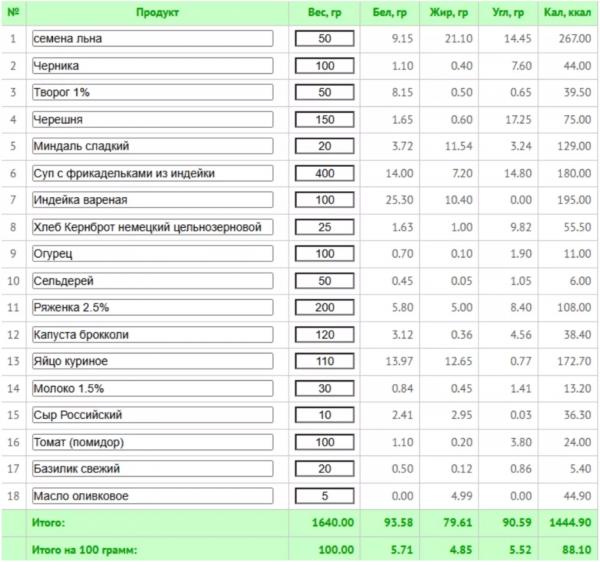Viewport: 600px width, 562px height.
Task: Click the product field 'семена льна'
Action: click(x=153, y=39)
